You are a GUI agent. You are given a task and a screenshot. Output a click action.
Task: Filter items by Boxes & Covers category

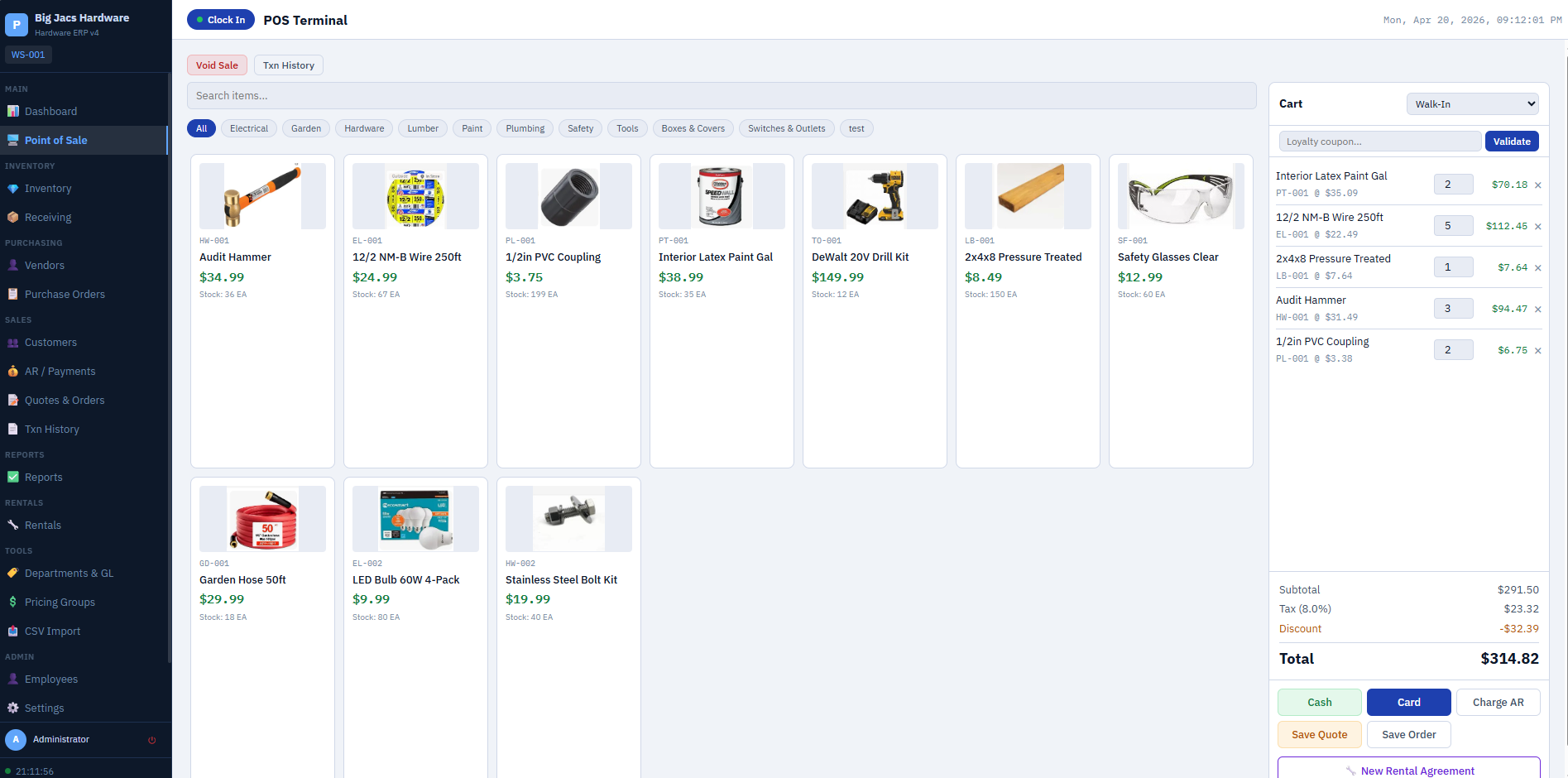(693, 128)
